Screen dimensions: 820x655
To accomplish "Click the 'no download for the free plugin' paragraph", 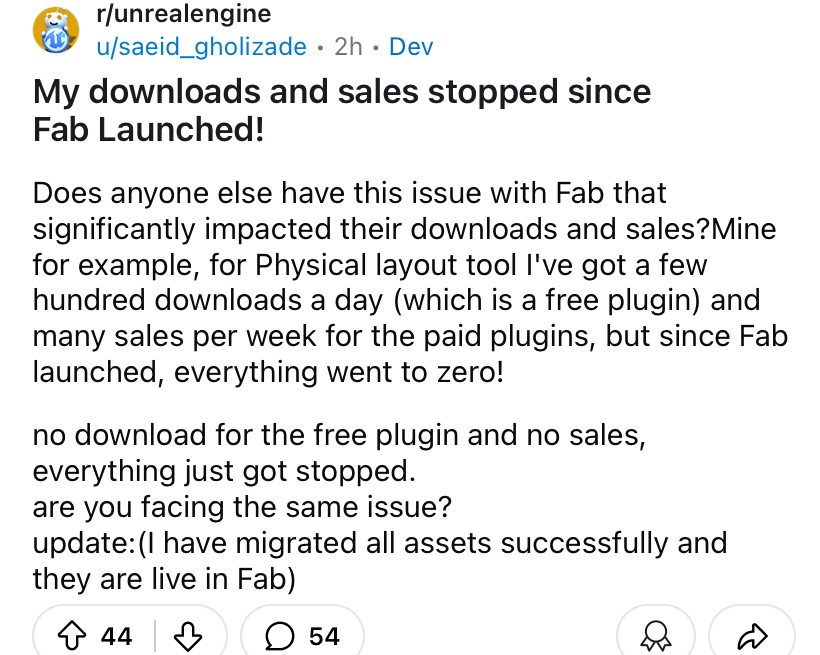I will (339, 453).
